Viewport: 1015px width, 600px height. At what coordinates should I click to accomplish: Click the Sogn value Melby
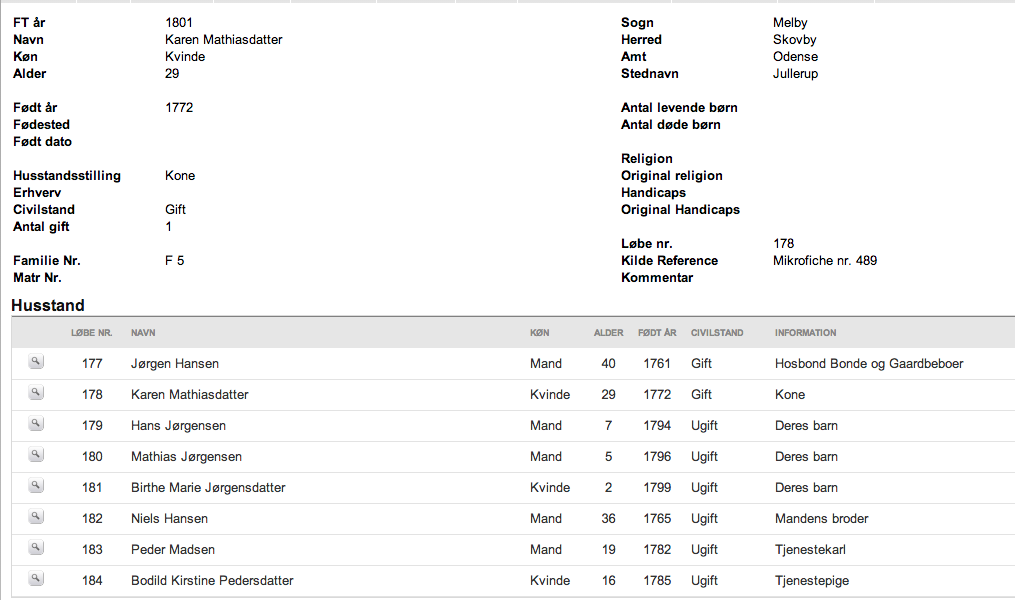tap(790, 23)
